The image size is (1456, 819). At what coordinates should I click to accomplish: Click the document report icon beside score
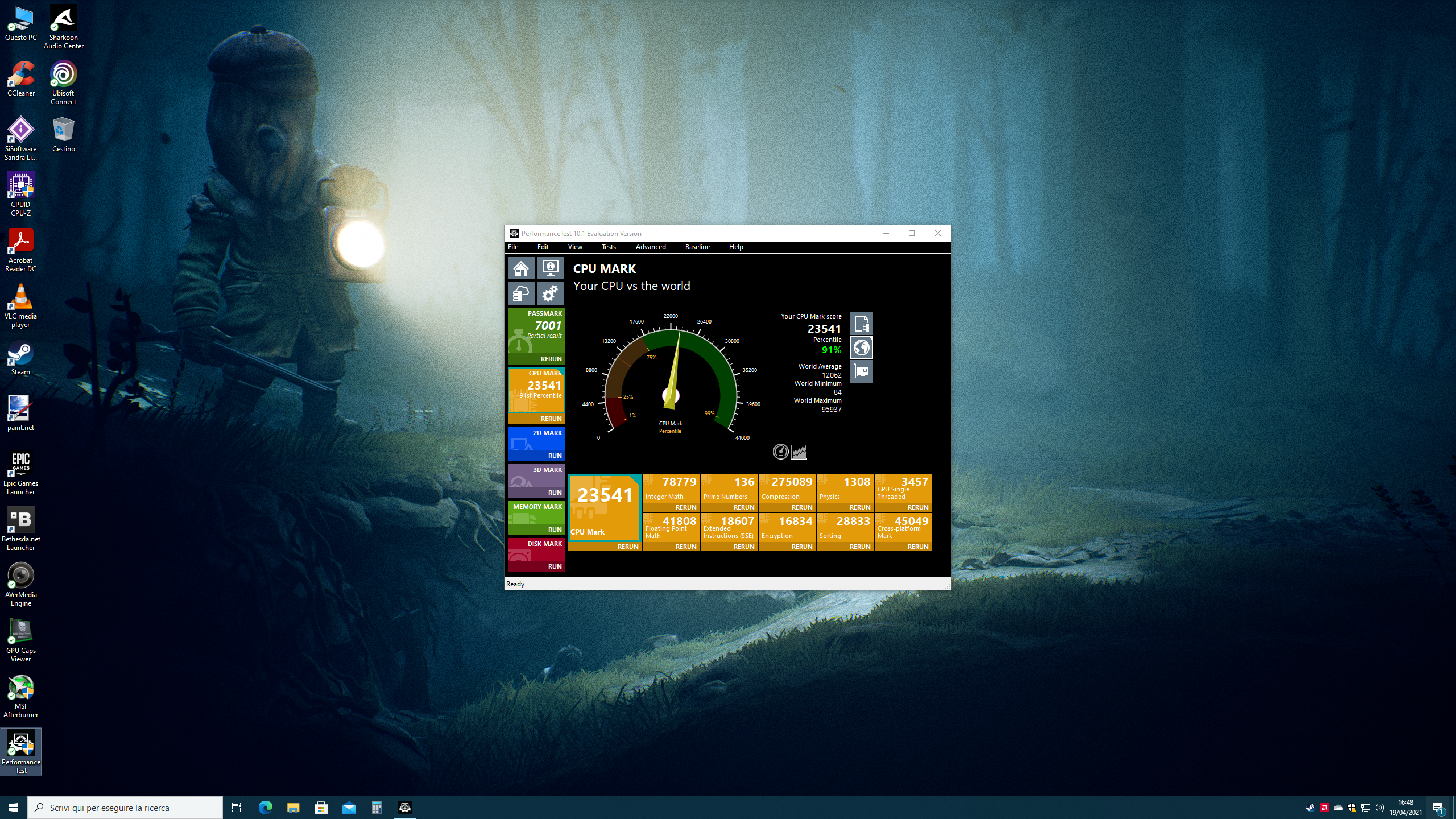861,324
